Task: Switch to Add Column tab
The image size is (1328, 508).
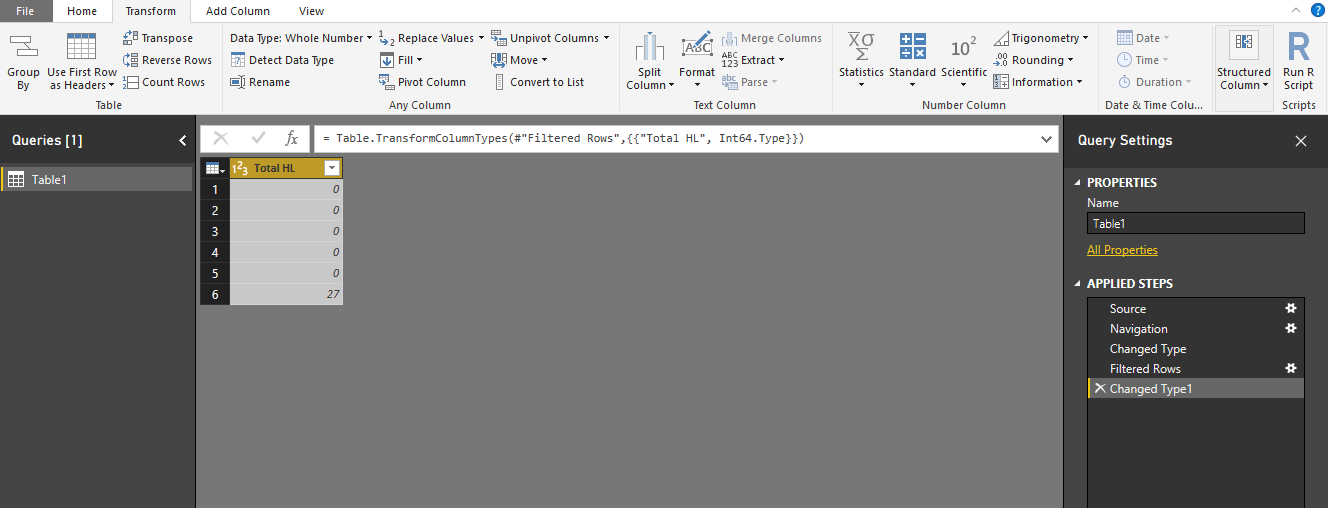Action: pos(238,11)
